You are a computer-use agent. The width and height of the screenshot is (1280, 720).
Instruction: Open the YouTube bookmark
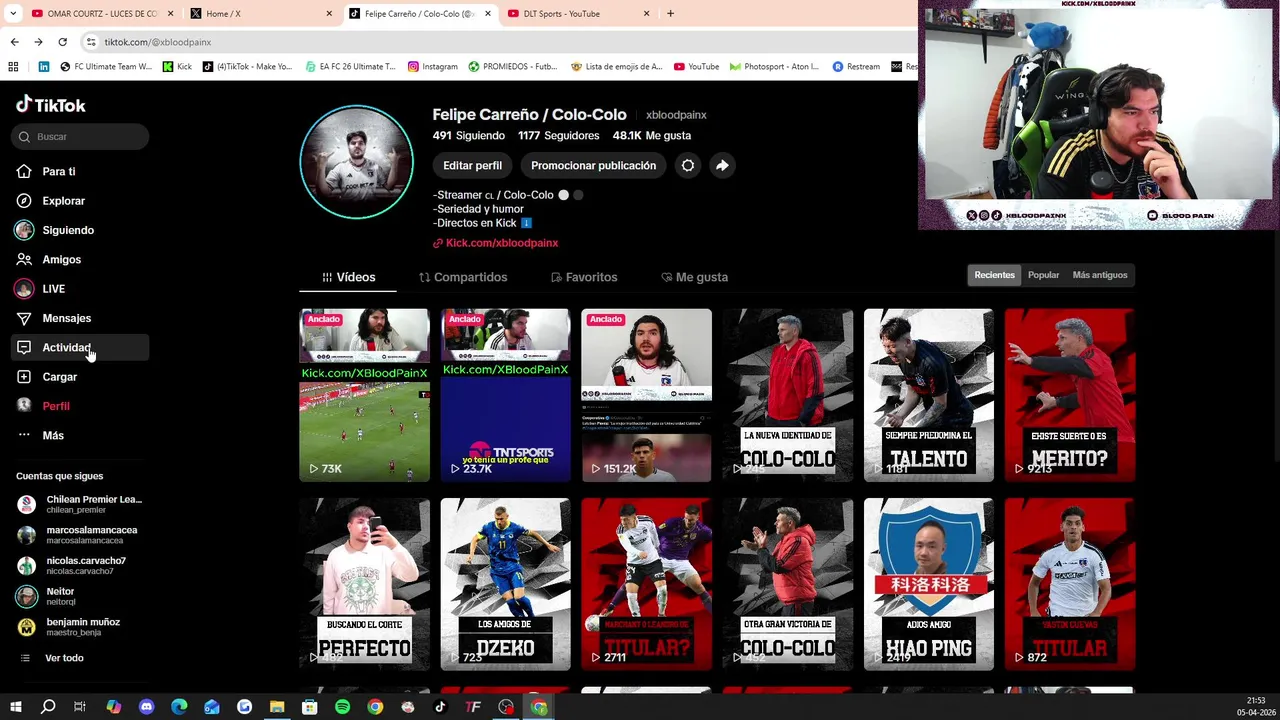[x=696, y=67]
